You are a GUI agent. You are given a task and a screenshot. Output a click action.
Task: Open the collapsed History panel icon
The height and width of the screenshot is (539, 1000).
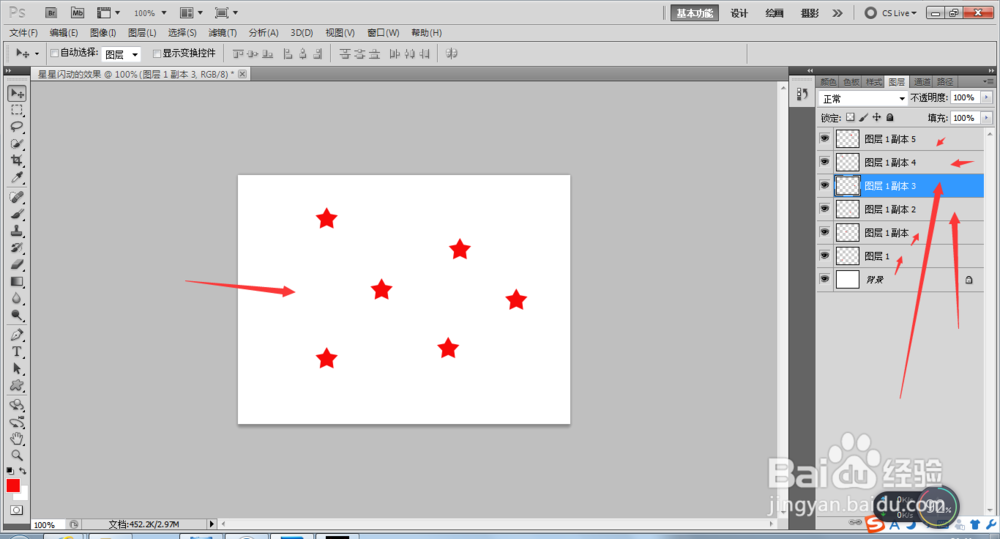[x=802, y=94]
